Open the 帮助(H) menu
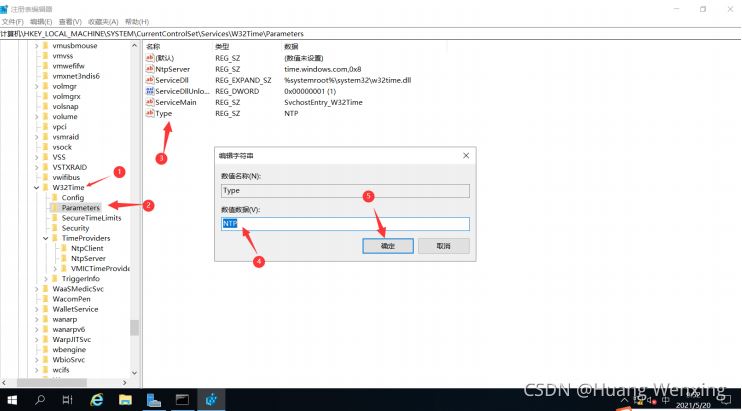742x411 pixels. pyautogui.click(x=137, y=22)
